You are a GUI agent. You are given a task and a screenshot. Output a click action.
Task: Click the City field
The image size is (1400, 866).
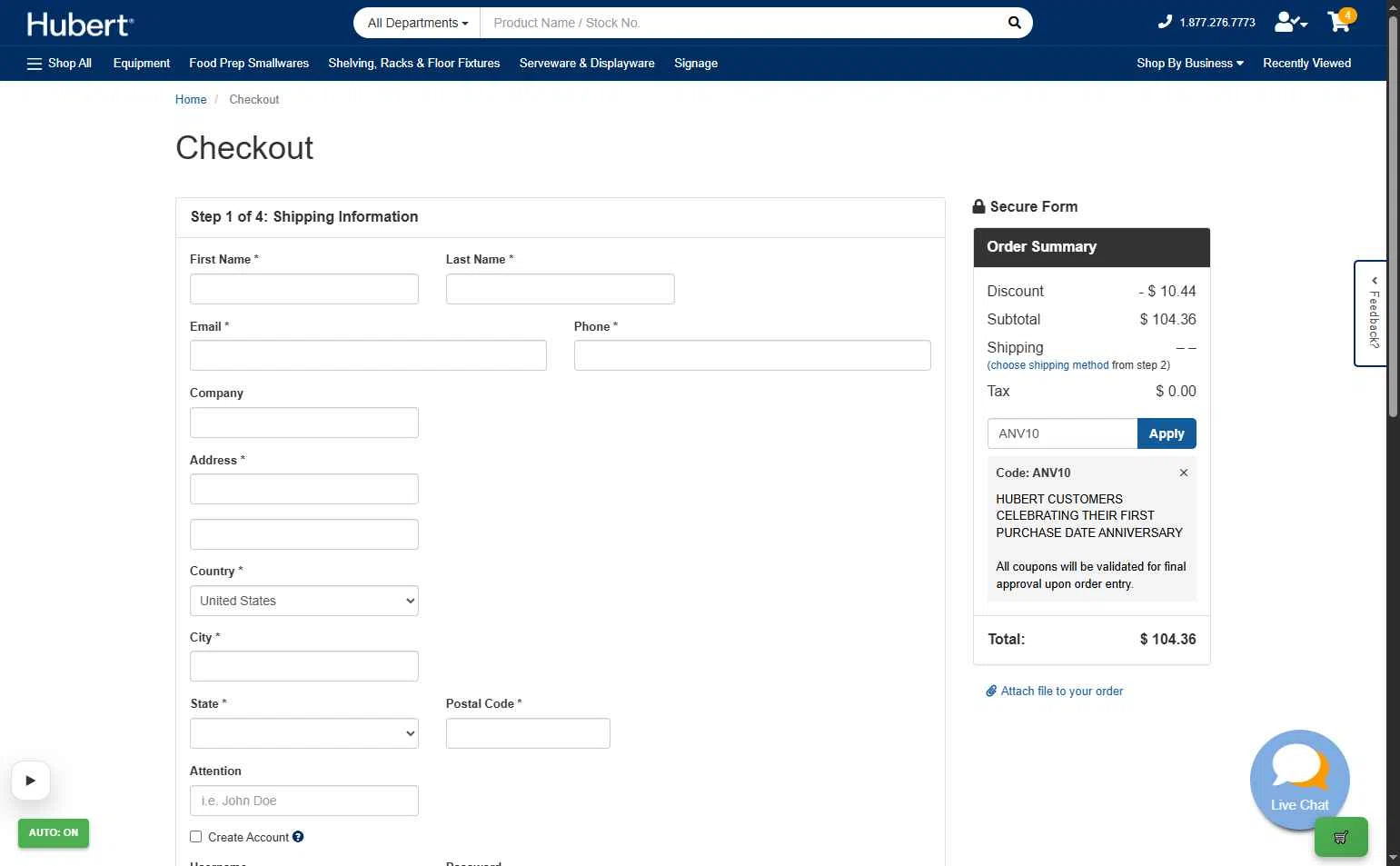(304, 666)
